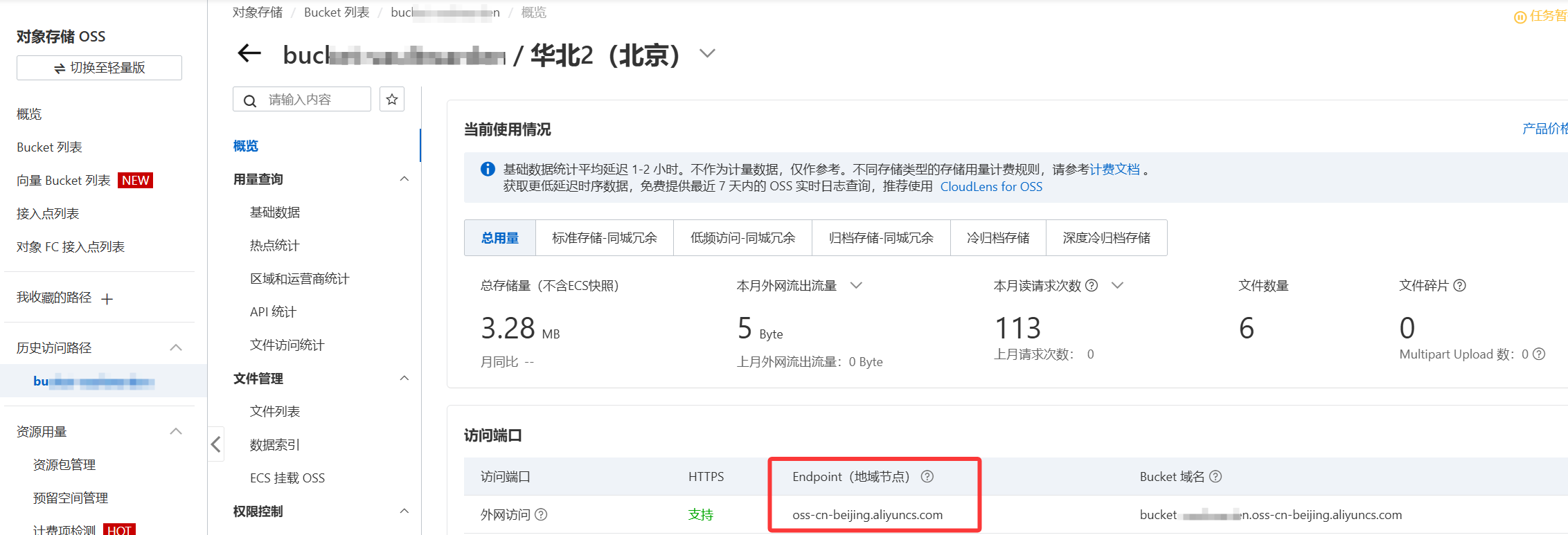
Task: Click the help icon beside 文件碎片
Action: point(1460,285)
